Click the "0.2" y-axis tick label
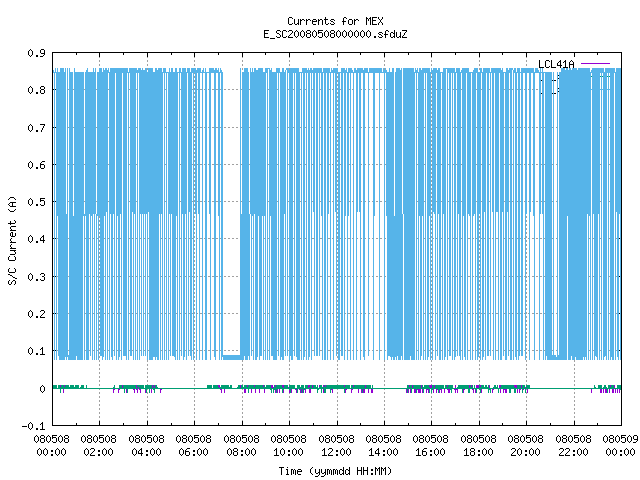This screenshot has height=480, width=640. [x=37, y=314]
